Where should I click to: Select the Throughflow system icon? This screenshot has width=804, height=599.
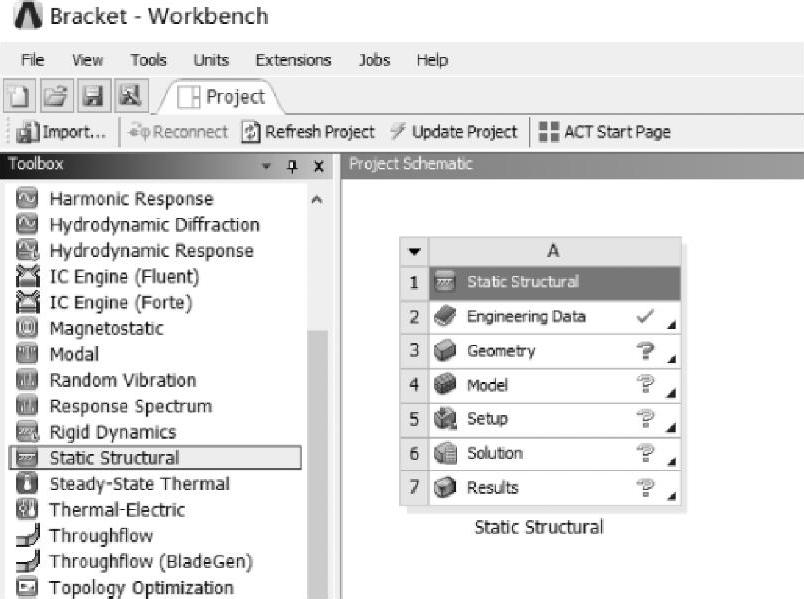click(x=27, y=535)
